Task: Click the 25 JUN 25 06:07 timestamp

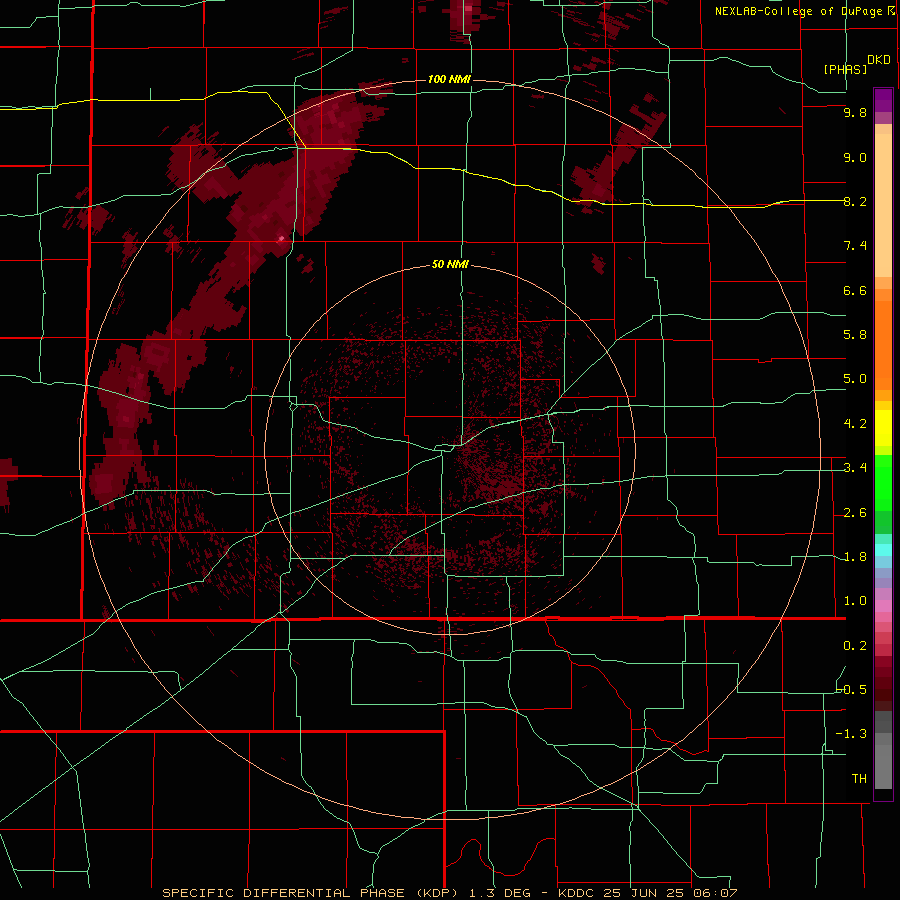Action: (x=668, y=893)
